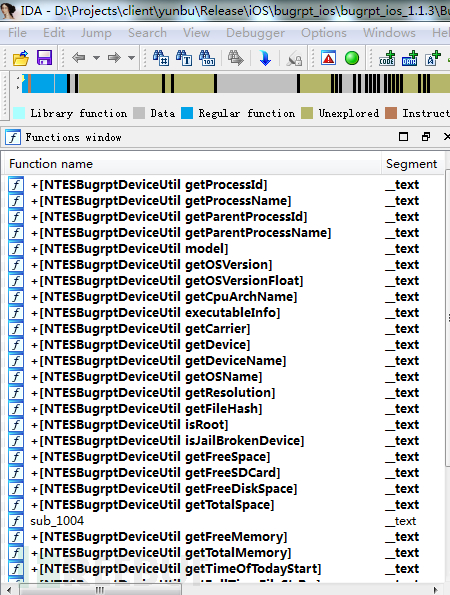450x595 pixels.
Task: Click the blue Jump down arrow icon
Action: point(265,58)
